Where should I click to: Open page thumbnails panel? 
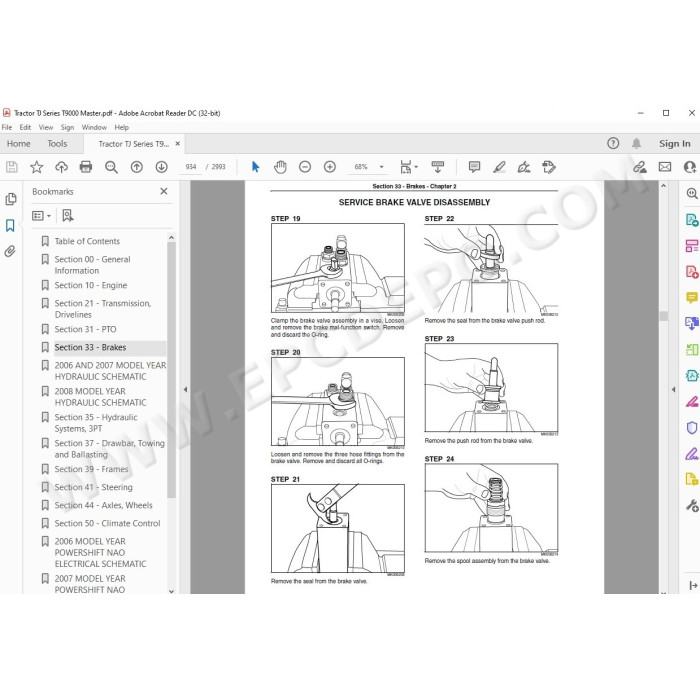click(x=11, y=199)
